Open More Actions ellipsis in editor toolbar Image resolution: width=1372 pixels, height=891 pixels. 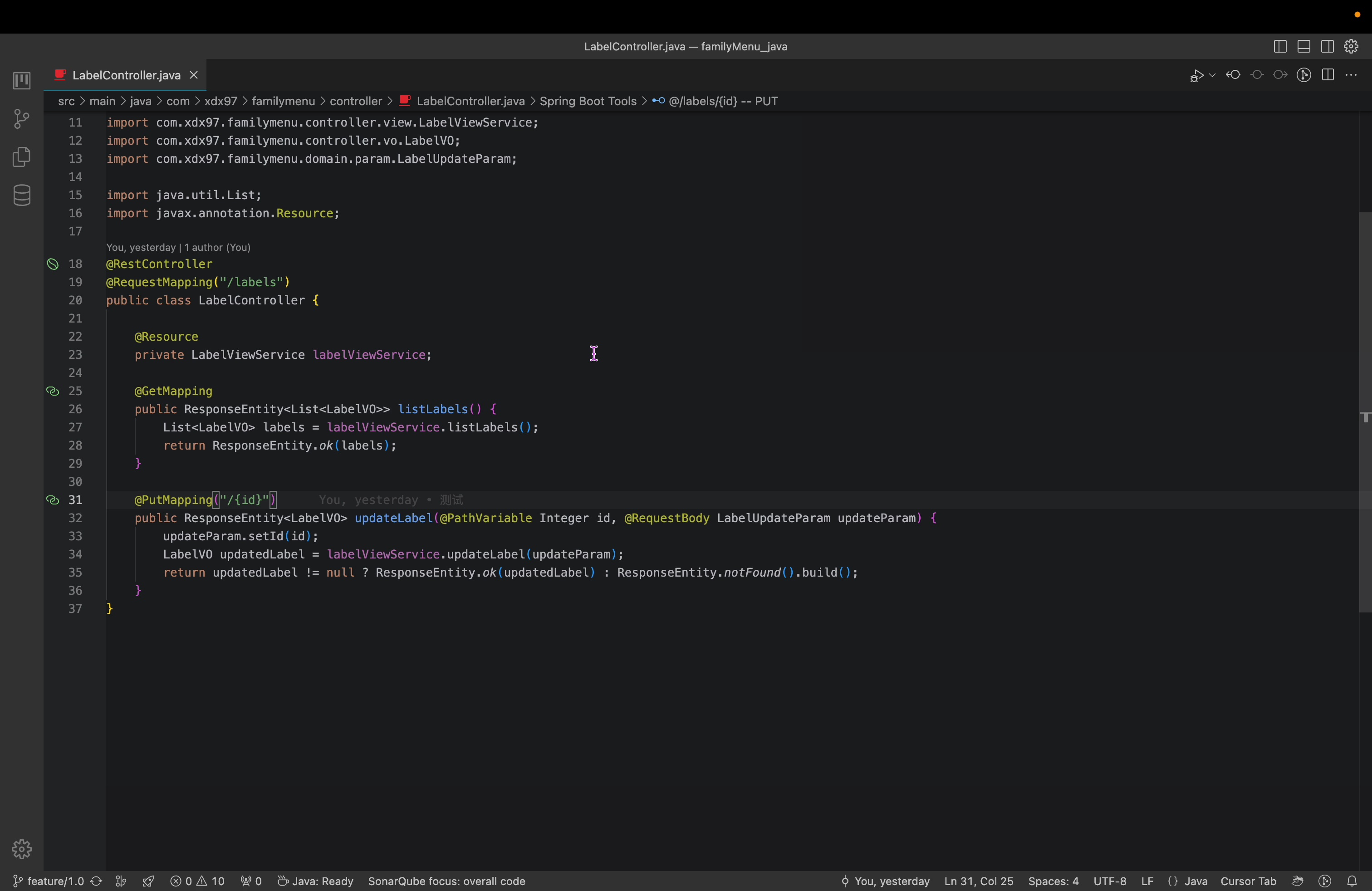pos(1351,75)
